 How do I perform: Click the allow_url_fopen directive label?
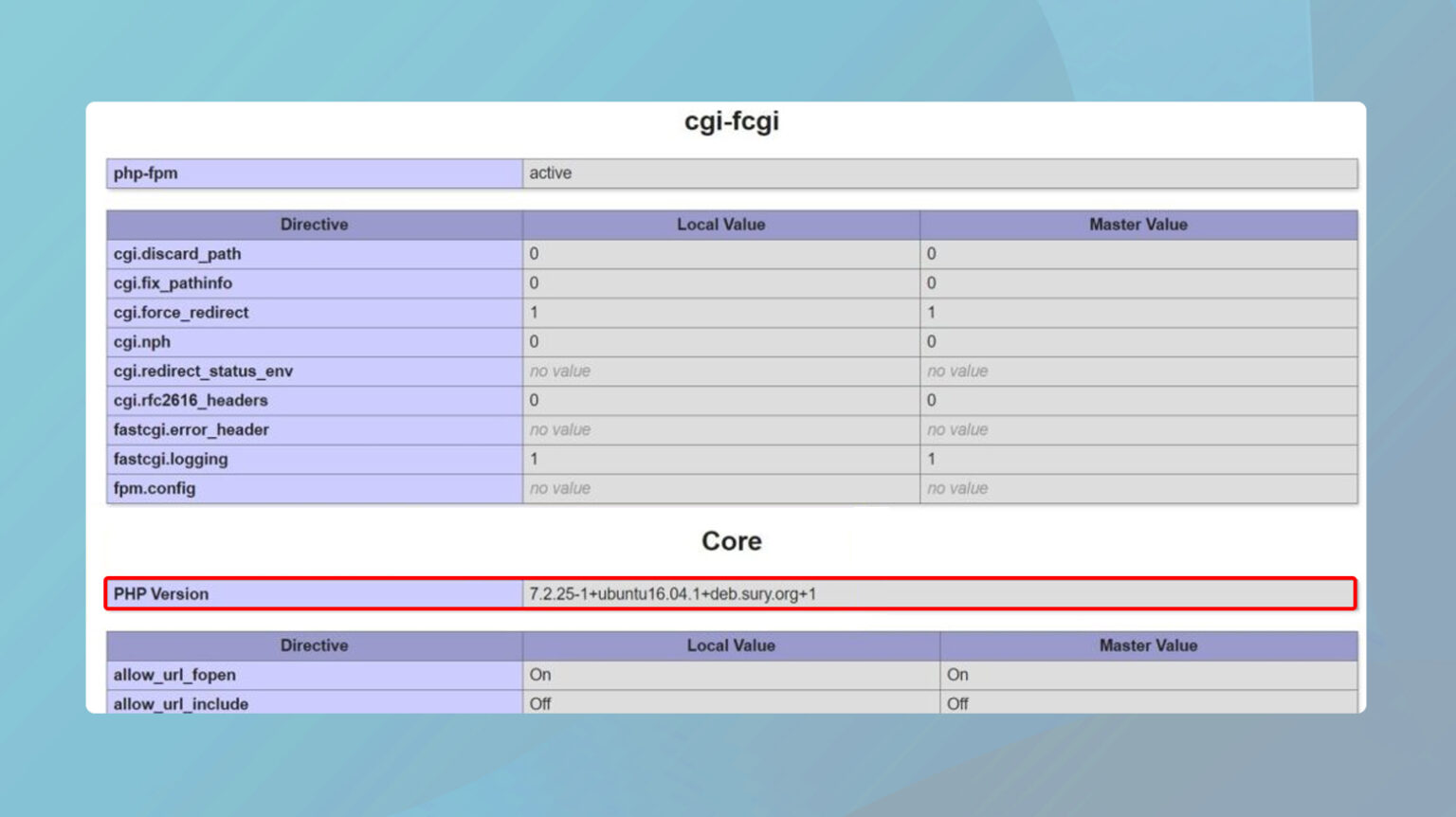pyautogui.click(x=173, y=675)
